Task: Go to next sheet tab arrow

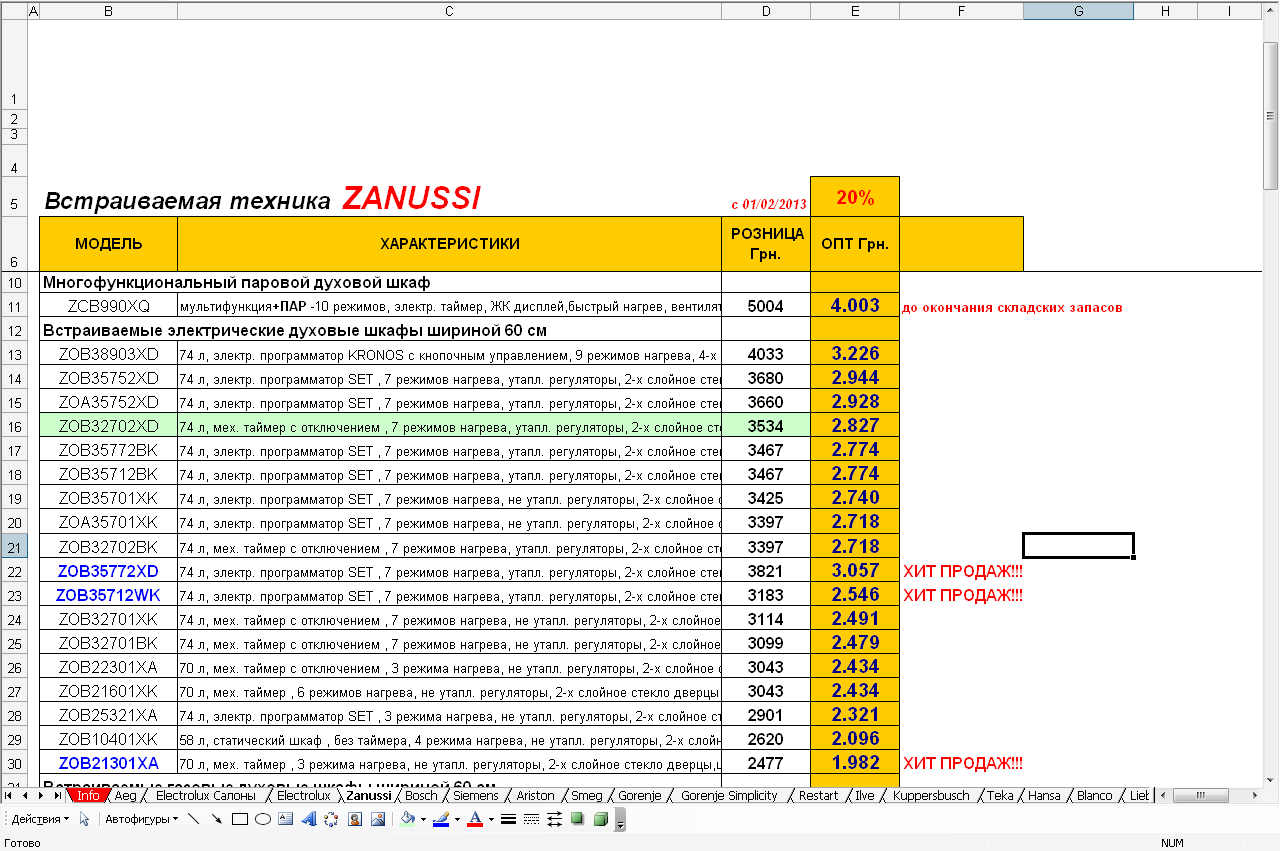Action: point(41,796)
